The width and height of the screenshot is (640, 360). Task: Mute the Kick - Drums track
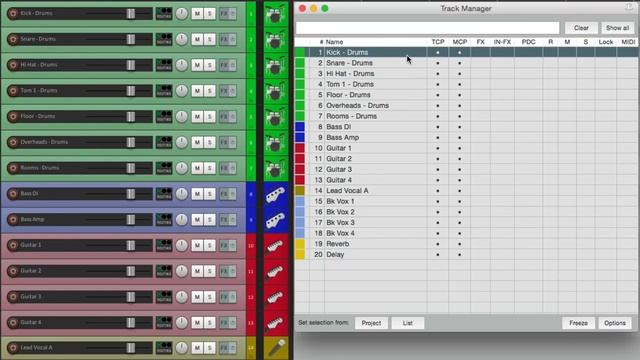197,13
